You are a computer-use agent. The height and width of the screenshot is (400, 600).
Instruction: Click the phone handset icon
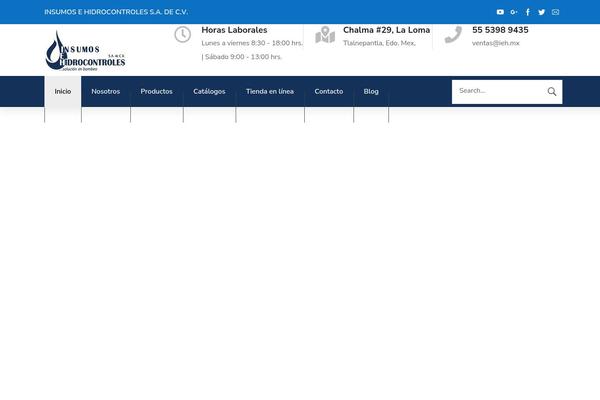click(453, 34)
